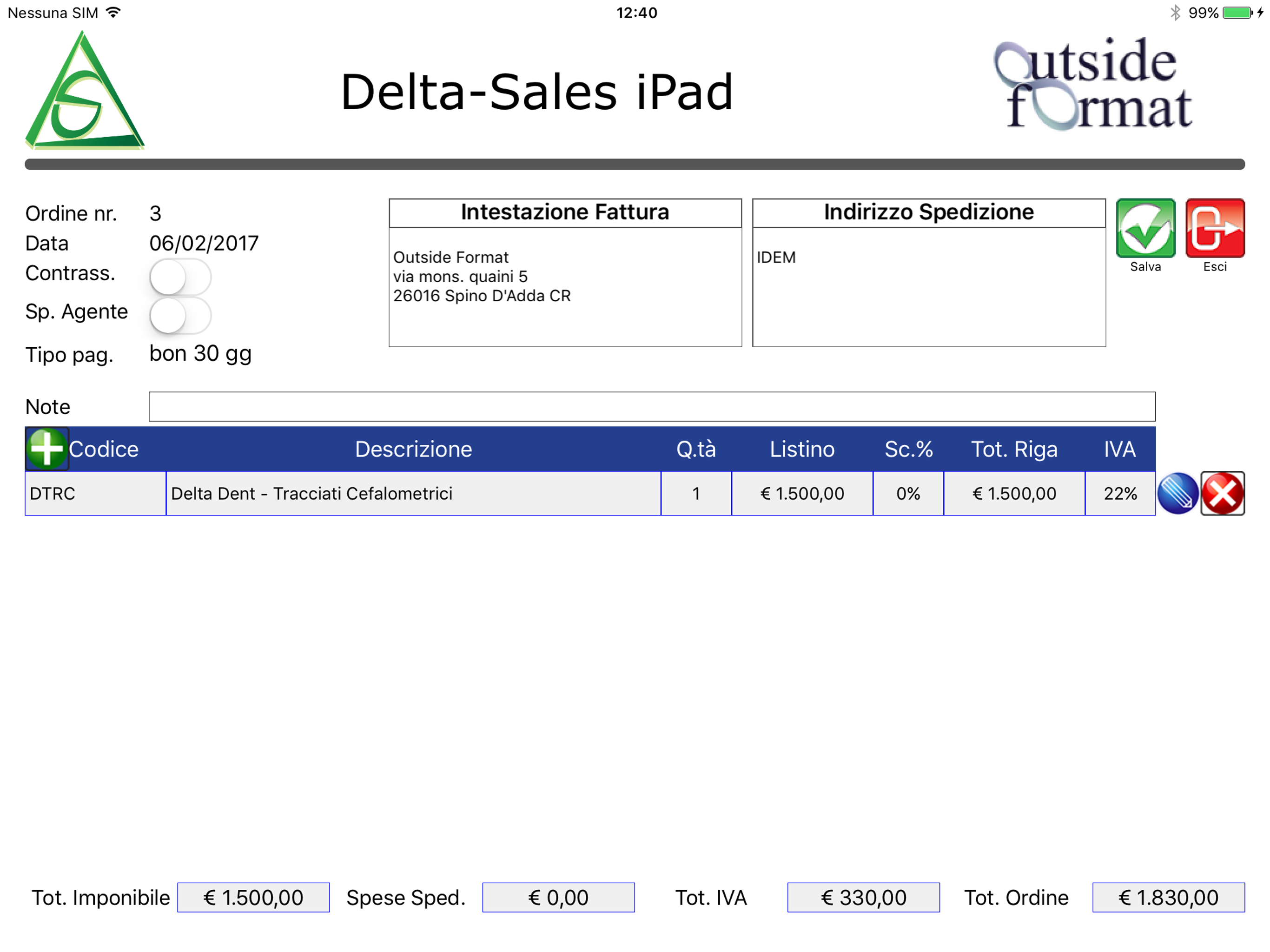The height and width of the screenshot is (952, 1270).
Task: Add a new row with green plus icon
Action: 46,449
